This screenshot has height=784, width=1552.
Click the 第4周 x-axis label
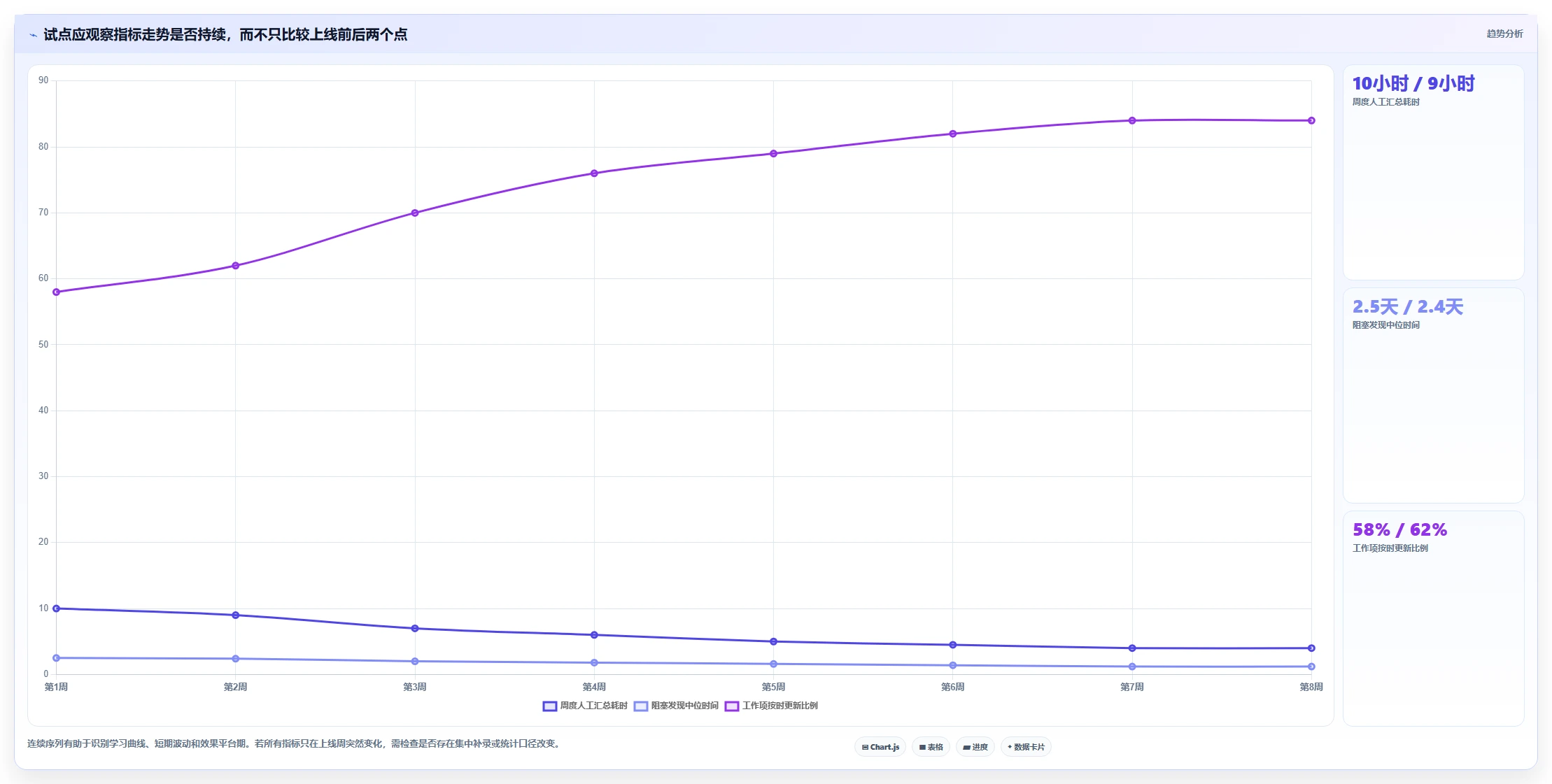pyautogui.click(x=594, y=687)
